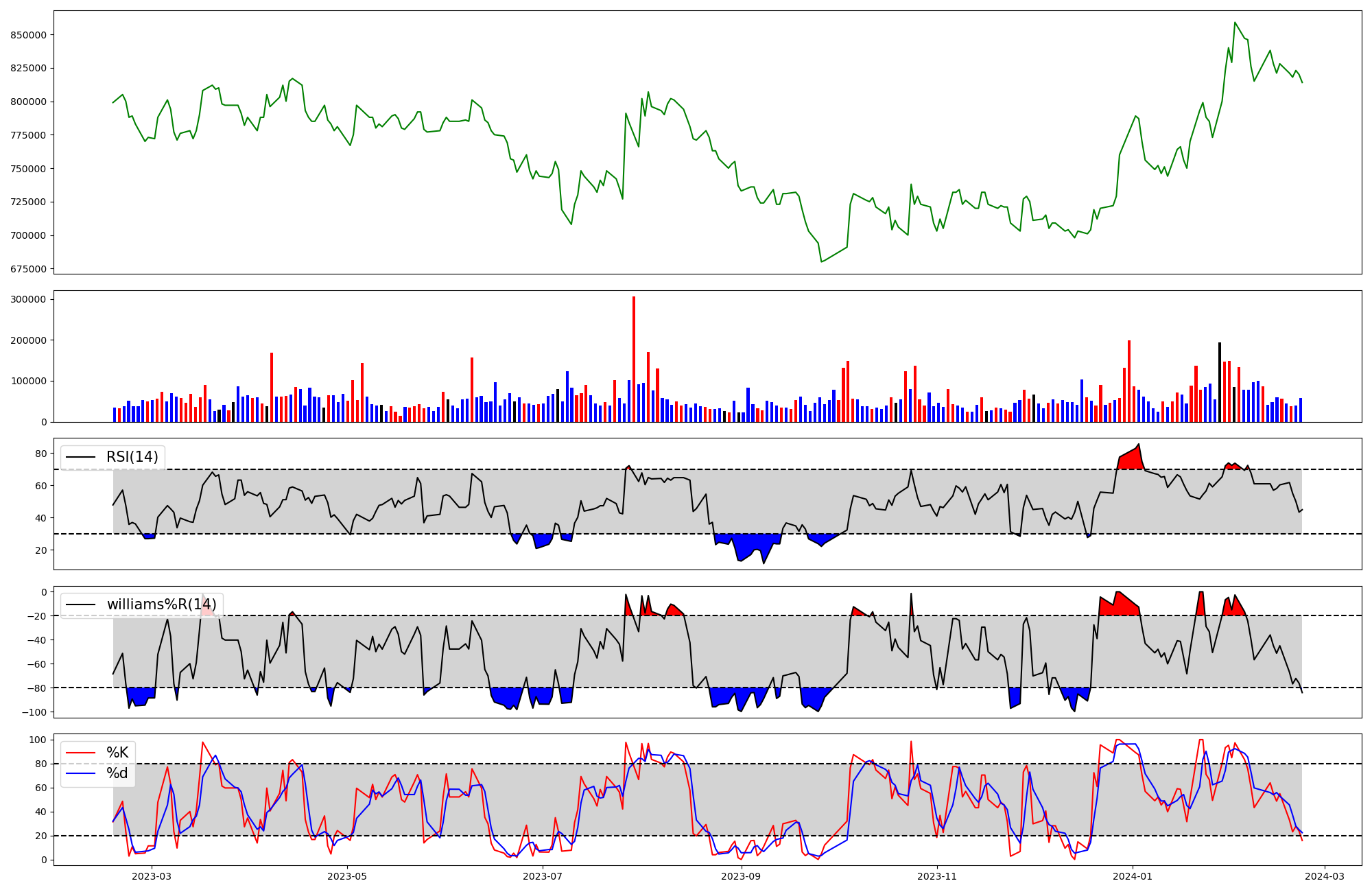Click the 2023-07 x-axis tick label
This screenshot has width=1372, height=892.
click(543, 876)
